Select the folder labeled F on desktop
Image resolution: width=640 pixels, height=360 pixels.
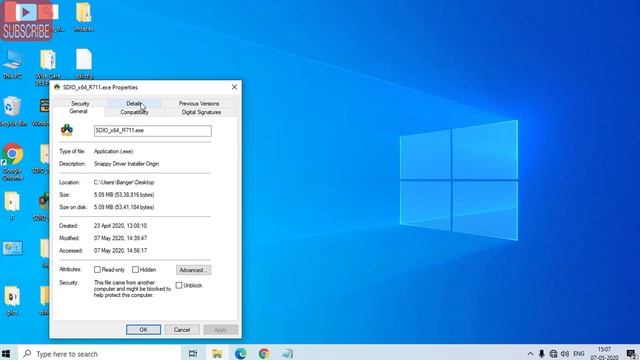[x=12, y=206]
